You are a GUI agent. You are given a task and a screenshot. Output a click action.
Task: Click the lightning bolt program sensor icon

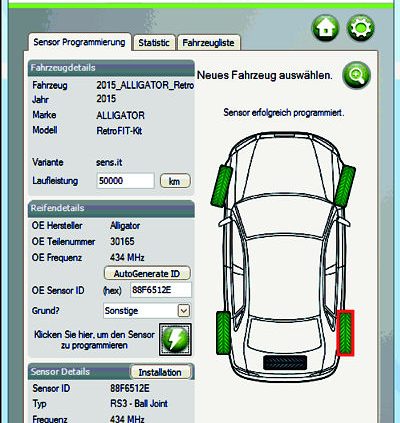175,339
